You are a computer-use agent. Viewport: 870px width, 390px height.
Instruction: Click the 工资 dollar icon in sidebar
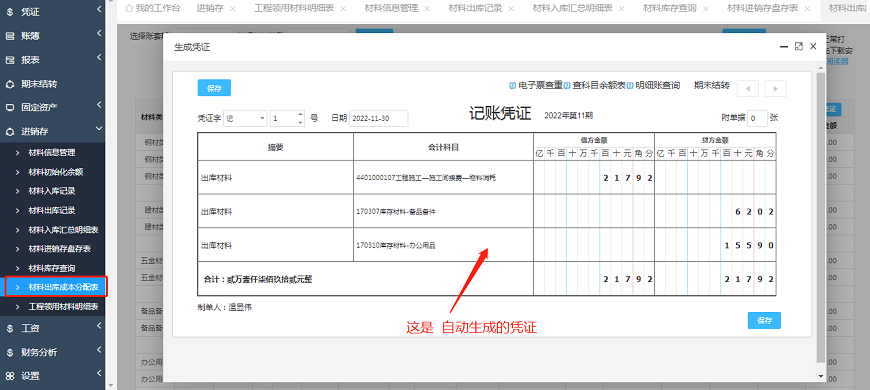(10, 328)
